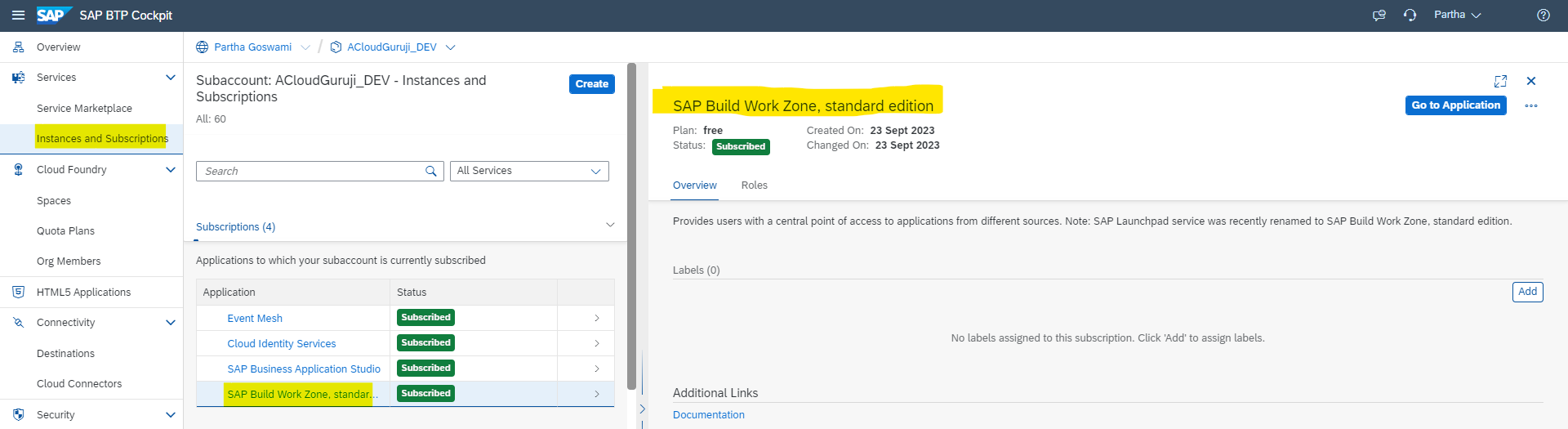The width and height of the screenshot is (1568, 429).
Task: Click the hamburger menu icon
Action: [18, 16]
